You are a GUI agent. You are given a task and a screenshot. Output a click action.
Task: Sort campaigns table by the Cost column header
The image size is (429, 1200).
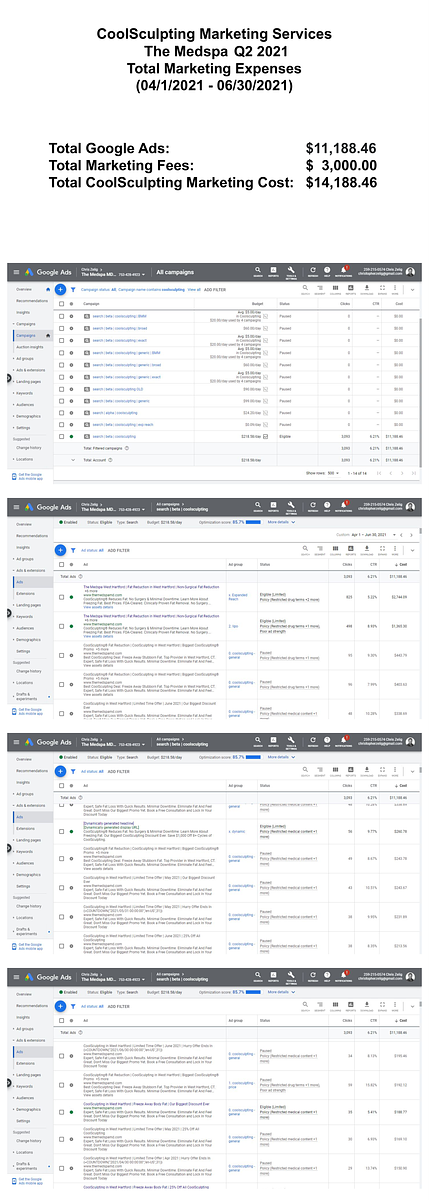[398, 302]
